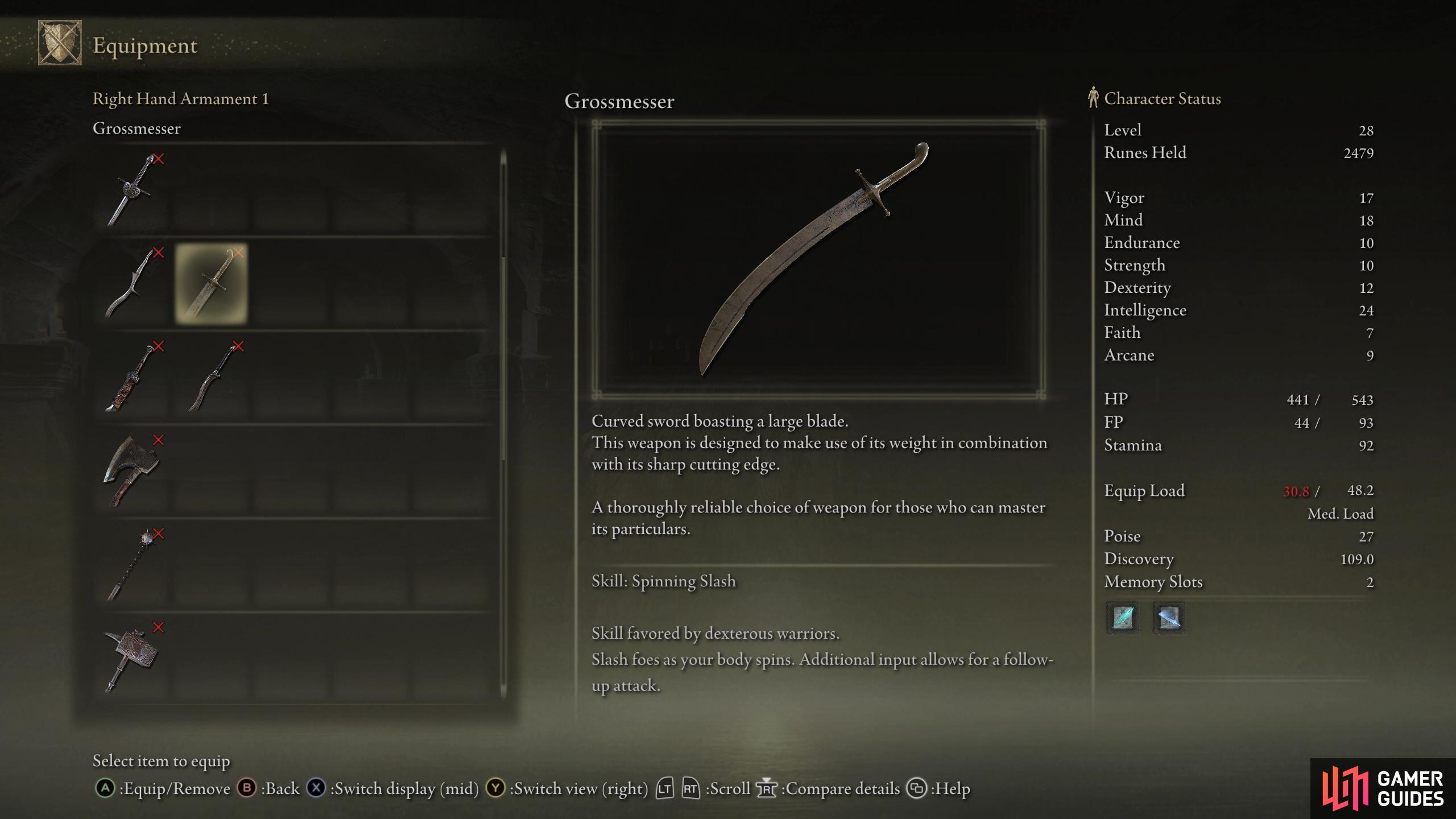This screenshot has width=1456, height=819.
Task: Select the spiked morning star weapon
Action: 132,565
